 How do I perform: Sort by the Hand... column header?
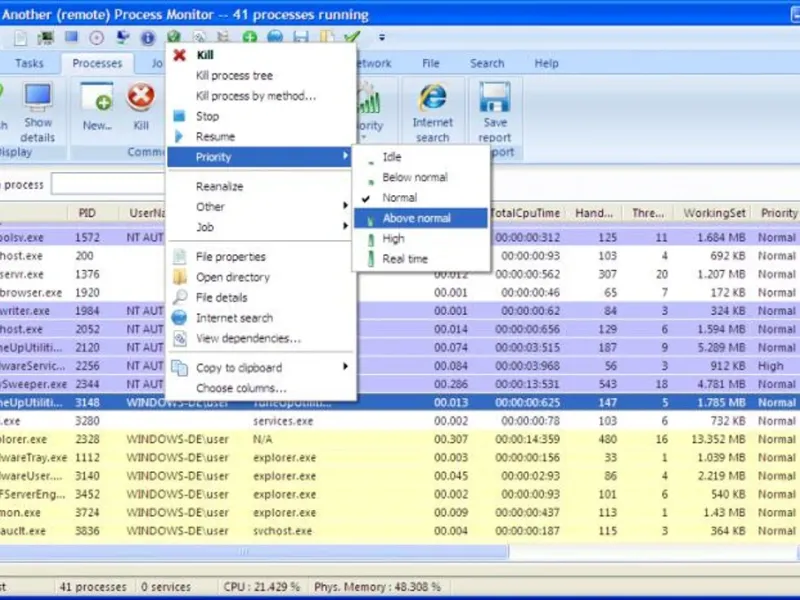[x=594, y=213]
